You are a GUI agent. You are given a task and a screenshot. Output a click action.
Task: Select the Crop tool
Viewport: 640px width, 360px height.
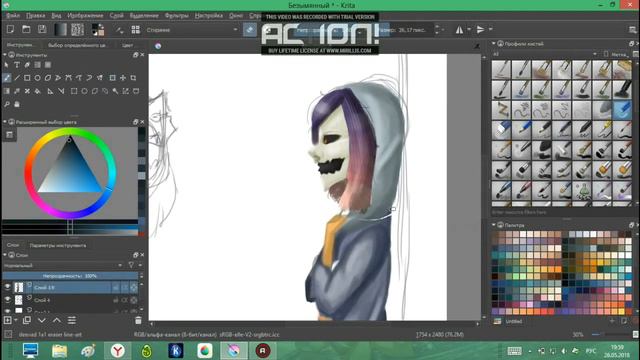click(133, 78)
